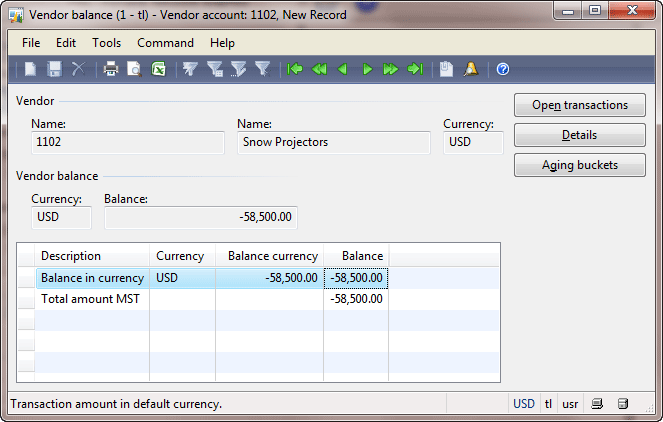The image size is (663, 422).
Task: Click the second filter funnel icon
Action: click(215, 69)
